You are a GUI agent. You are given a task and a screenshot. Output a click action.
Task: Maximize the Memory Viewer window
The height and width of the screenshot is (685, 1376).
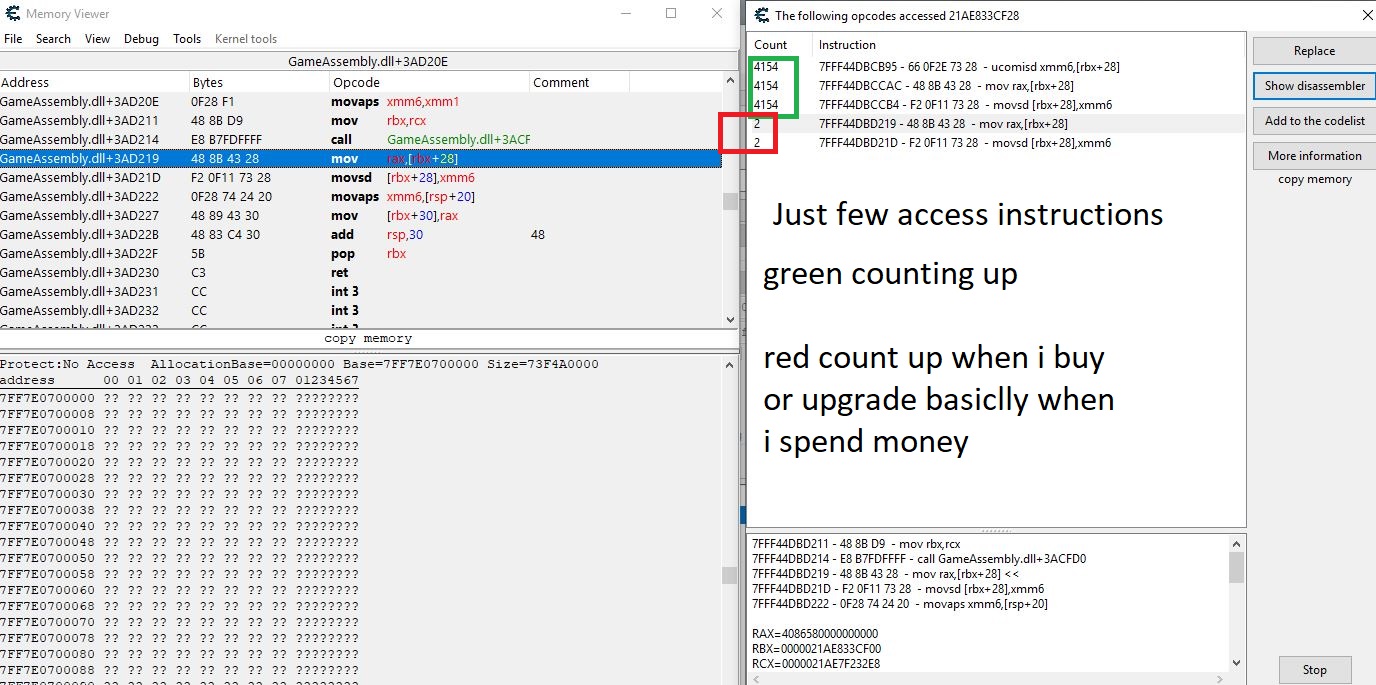[x=671, y=14]
